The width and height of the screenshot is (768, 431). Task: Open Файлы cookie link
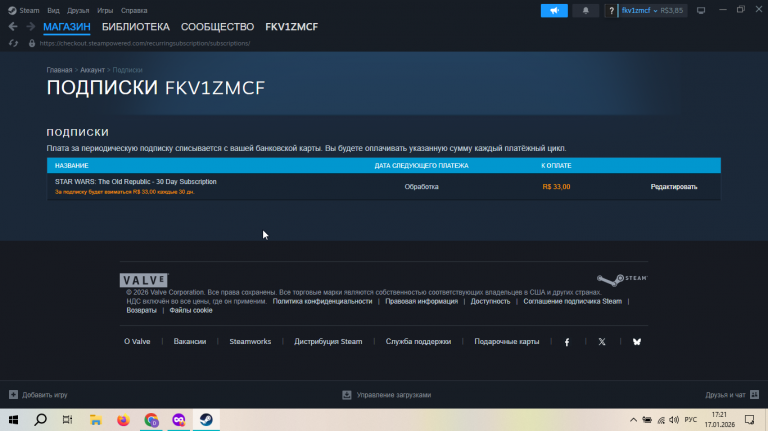[x=191, y=310]
